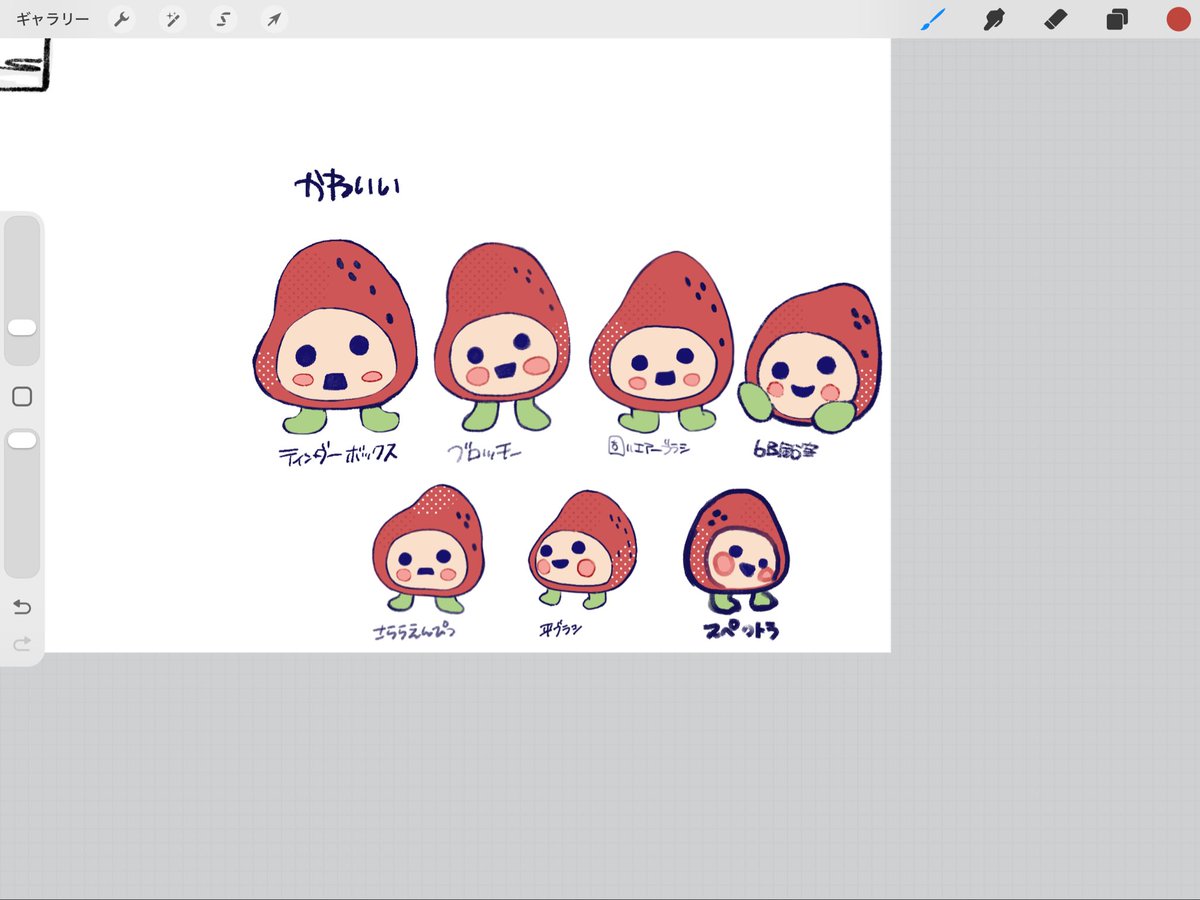Viewport: 1200px width, 900px height.
Task: Tap the strawberry labeled さらさらえんぴつ
Action: (x=429, y=548)
